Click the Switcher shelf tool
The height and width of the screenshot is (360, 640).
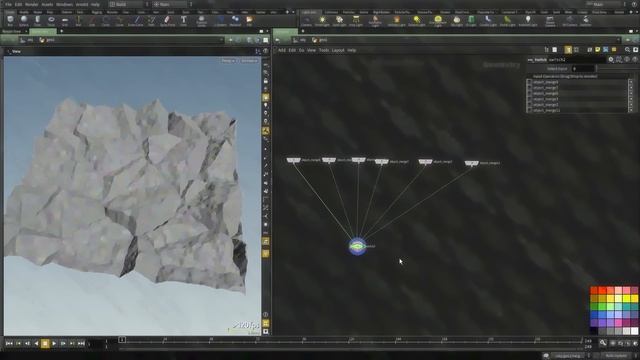[585, 21]
